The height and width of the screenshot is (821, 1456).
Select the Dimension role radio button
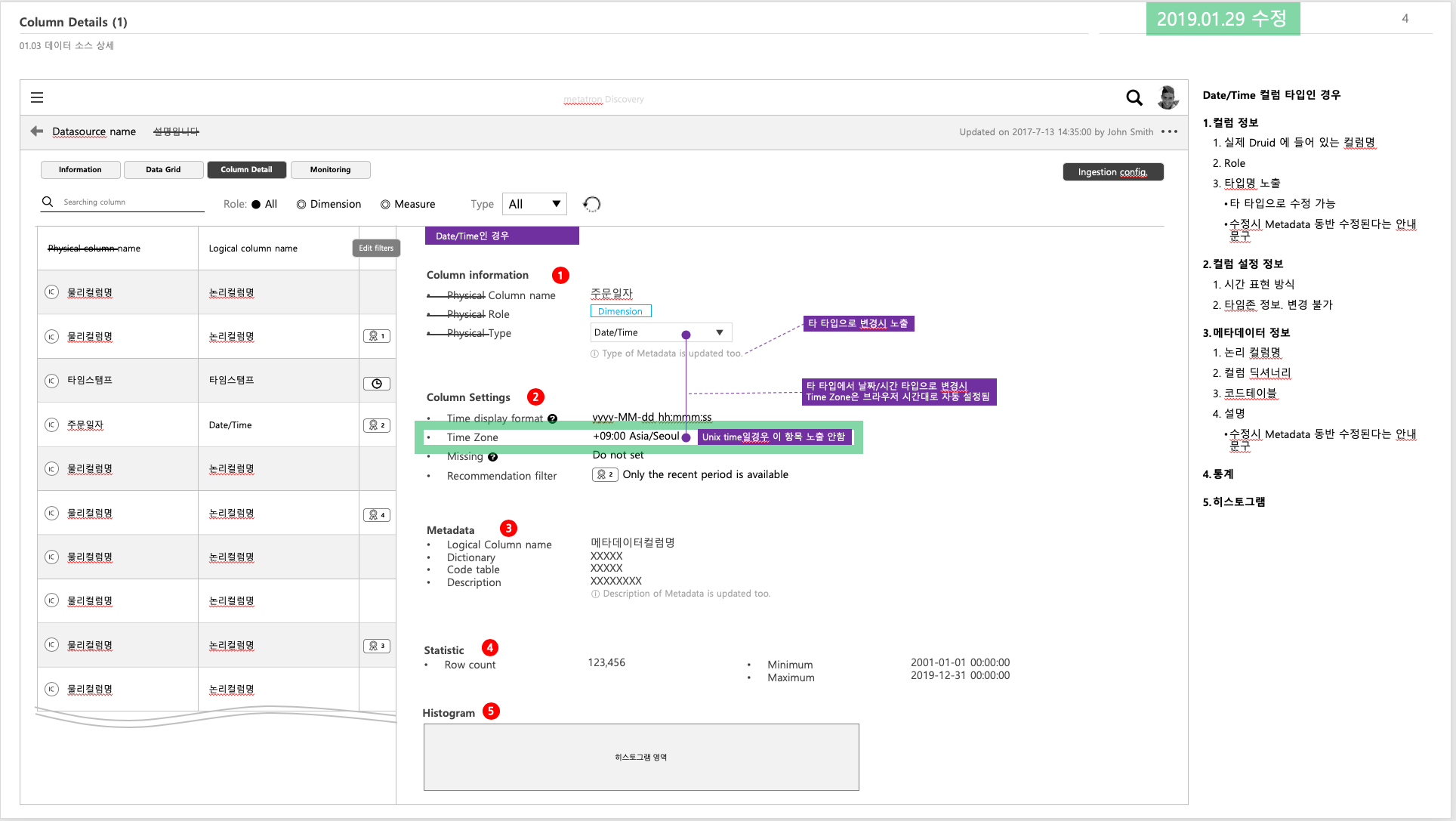pyautogui.click(x=301, y=204)
